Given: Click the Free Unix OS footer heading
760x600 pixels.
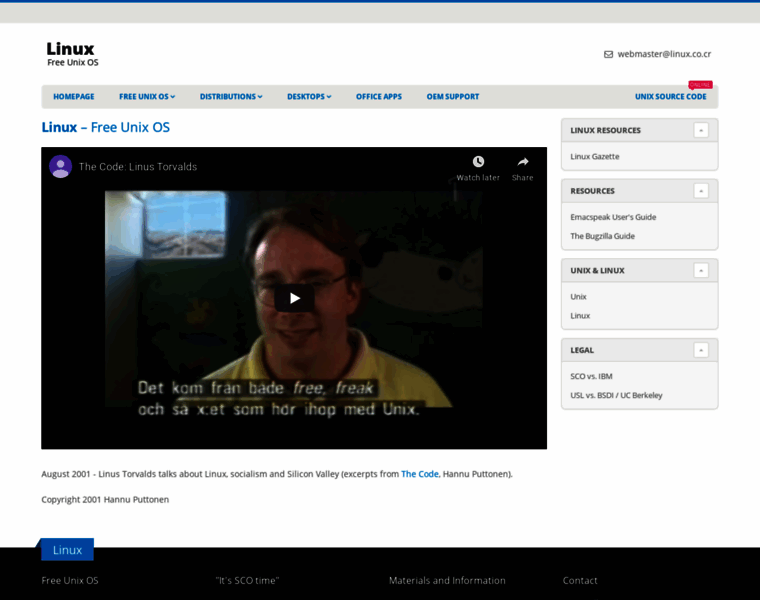Looking at the screenshot, I should click(x=70, y=580).
